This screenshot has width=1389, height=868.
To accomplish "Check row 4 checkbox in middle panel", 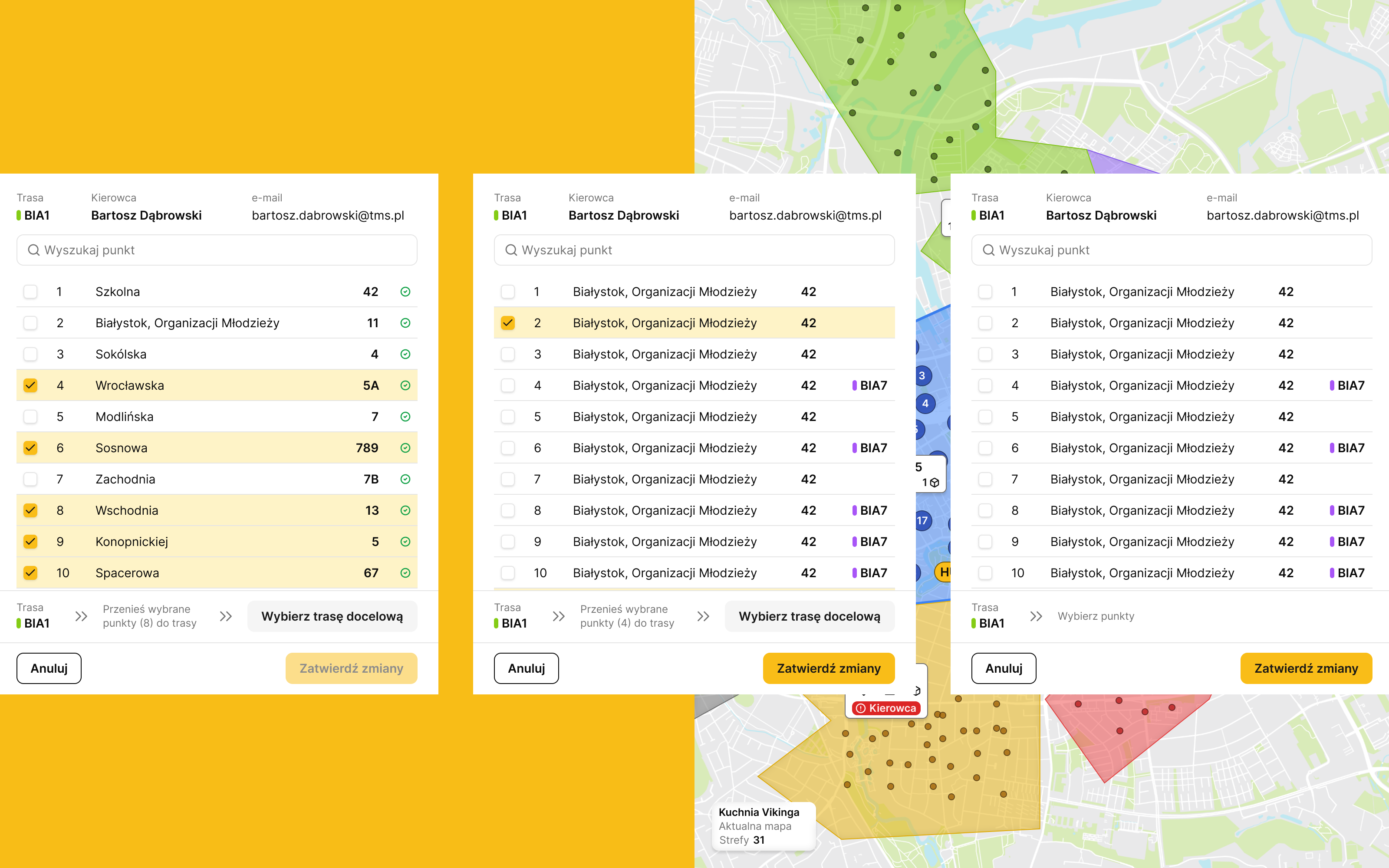I will (508, 386).
